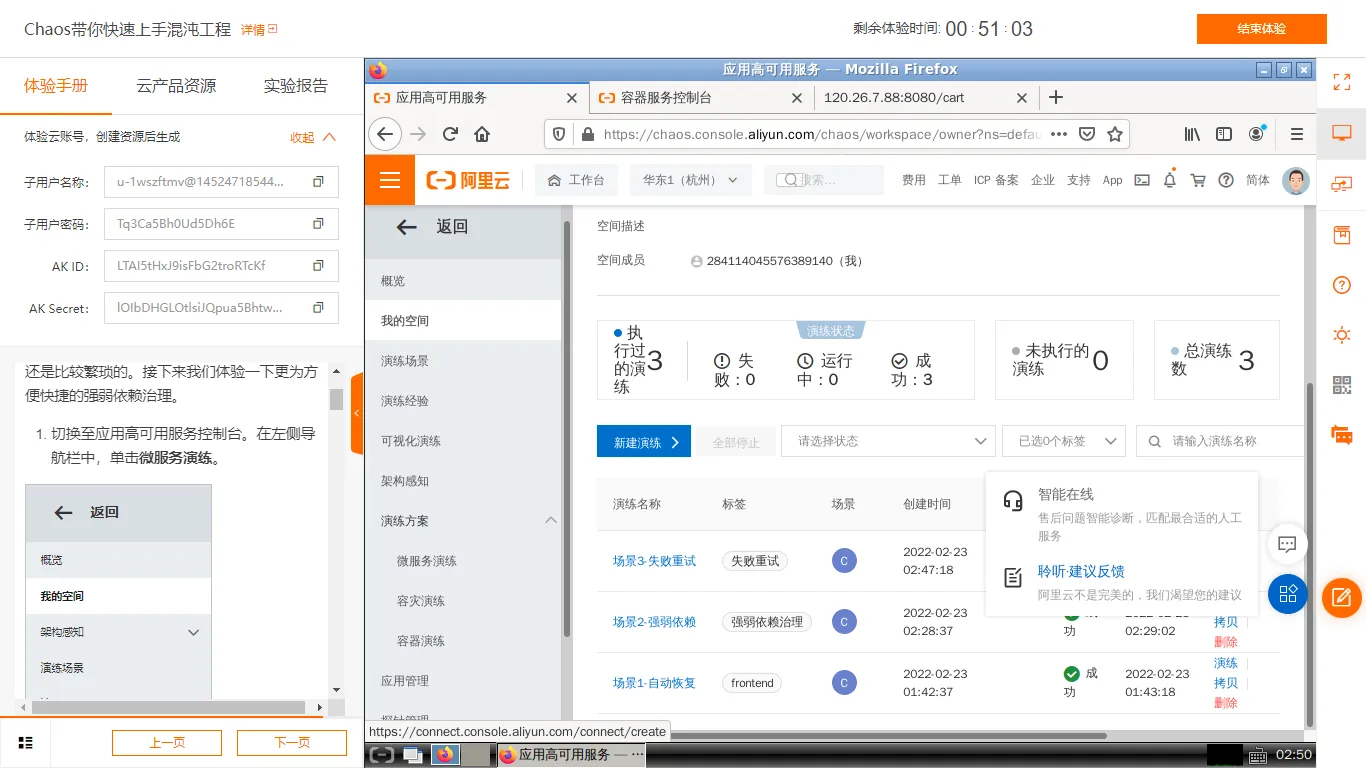
Task: Click the 工作台 workbench button
Action: point(576,180)
